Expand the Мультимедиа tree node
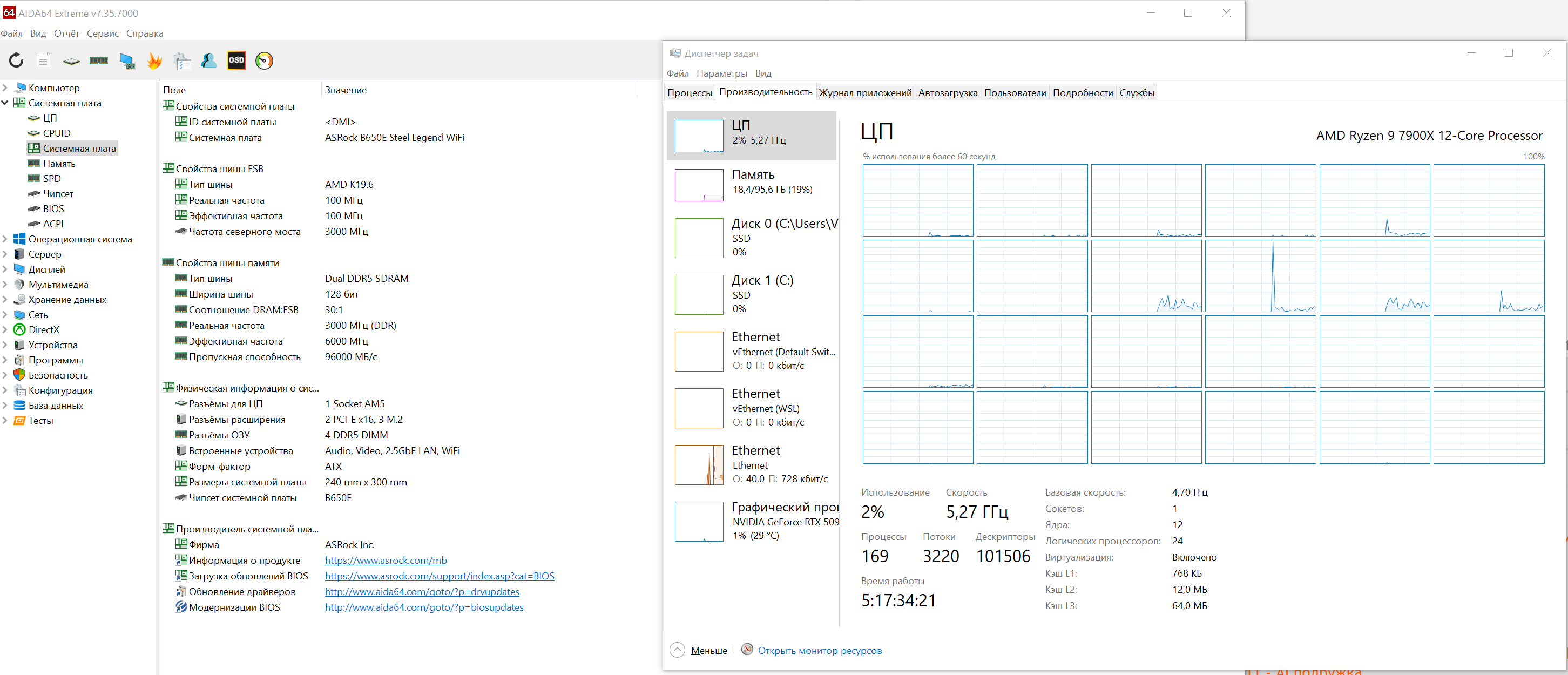 point(5,284)
